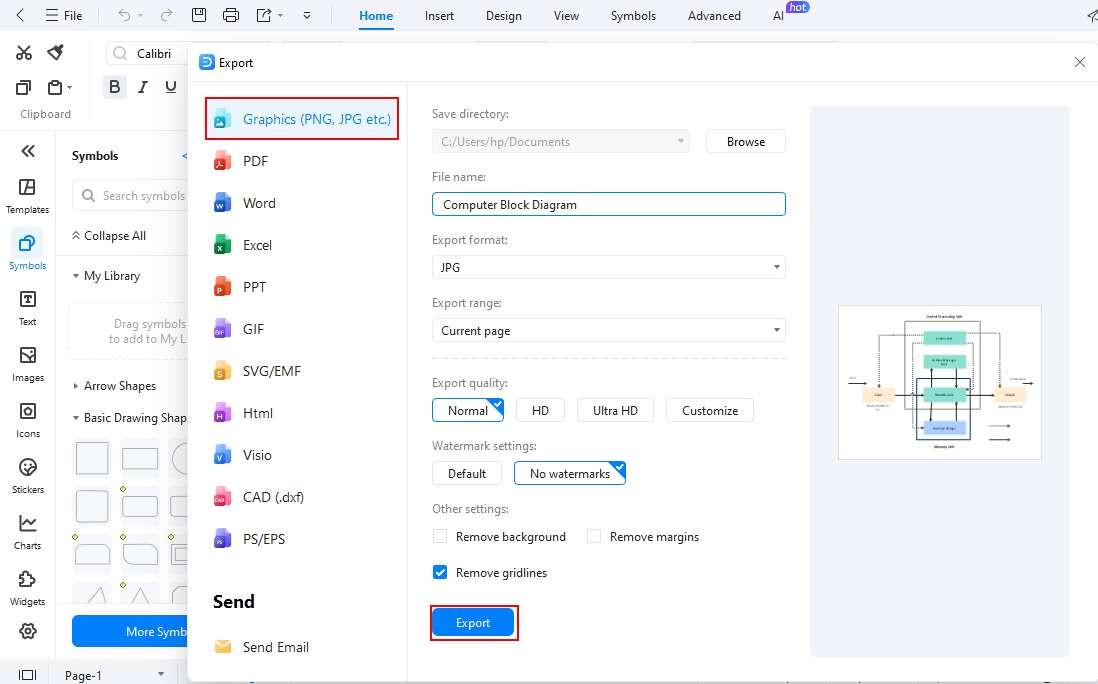The width and height of the screenshot is (1098, 684).
Task: Toggle Bold formatting
Action: point(115,87)
